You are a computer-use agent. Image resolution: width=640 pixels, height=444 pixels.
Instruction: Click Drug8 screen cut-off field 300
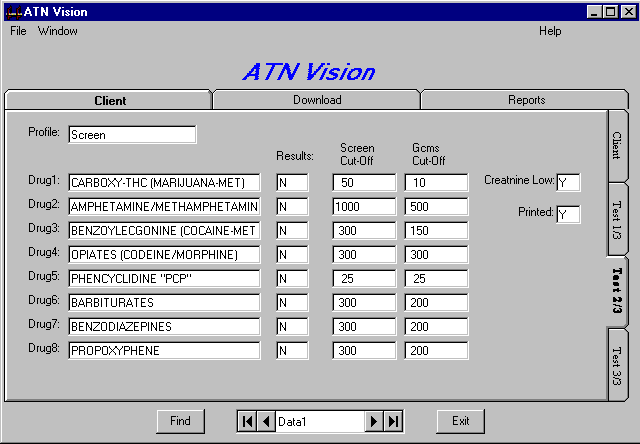click(x=364, y=351)
